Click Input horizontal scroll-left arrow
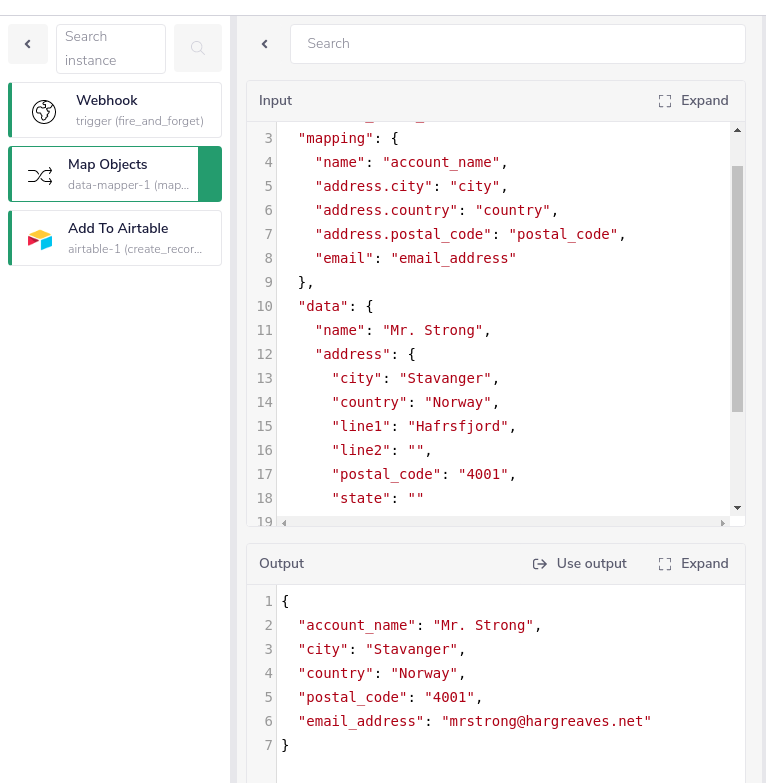766x783 pixels. 284,522
